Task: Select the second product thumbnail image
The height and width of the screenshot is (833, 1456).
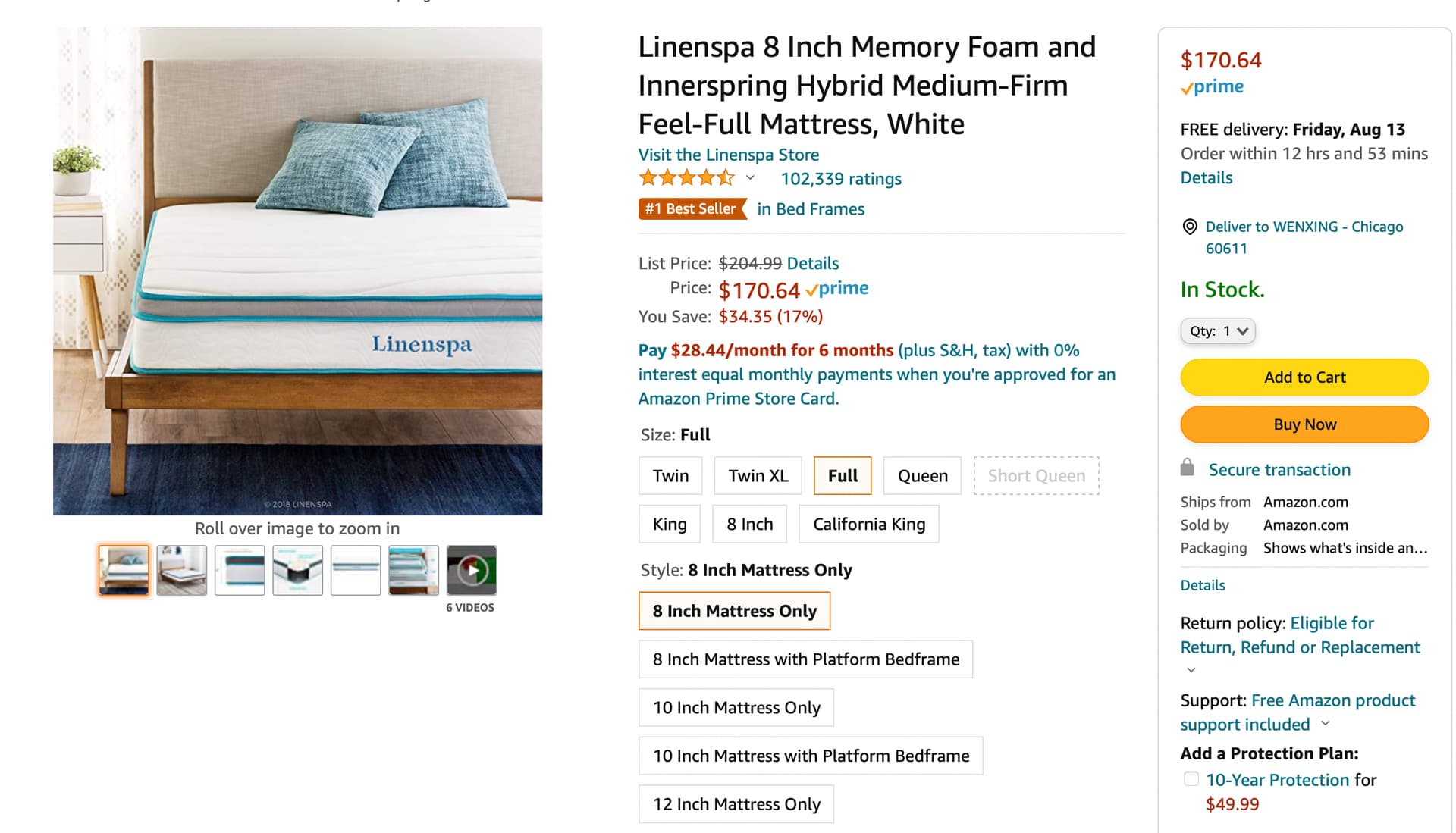Action: point(182,570)
